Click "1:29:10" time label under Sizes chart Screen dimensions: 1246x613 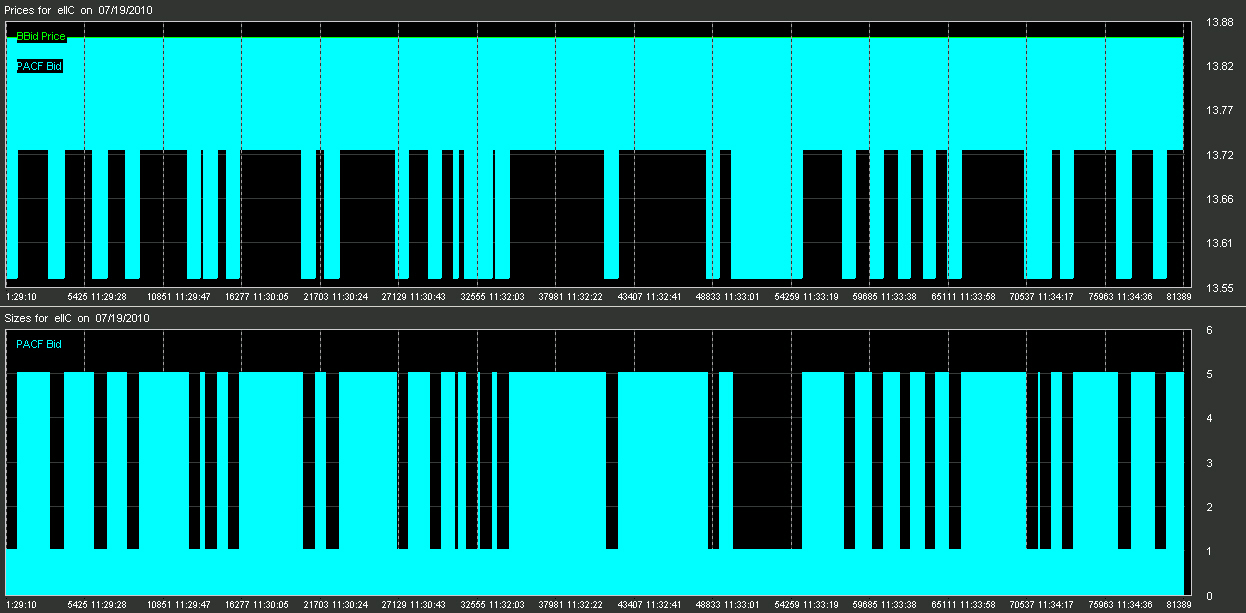(x=21, y=605)
